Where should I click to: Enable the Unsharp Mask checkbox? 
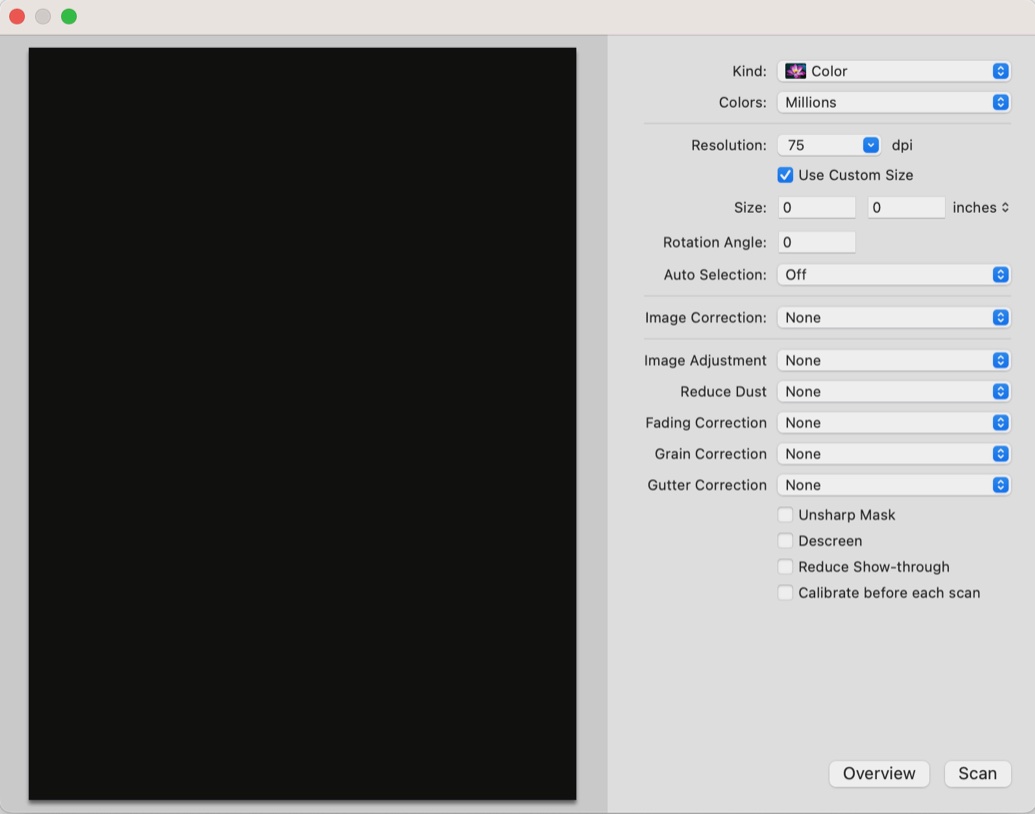[x=785, y=515]
